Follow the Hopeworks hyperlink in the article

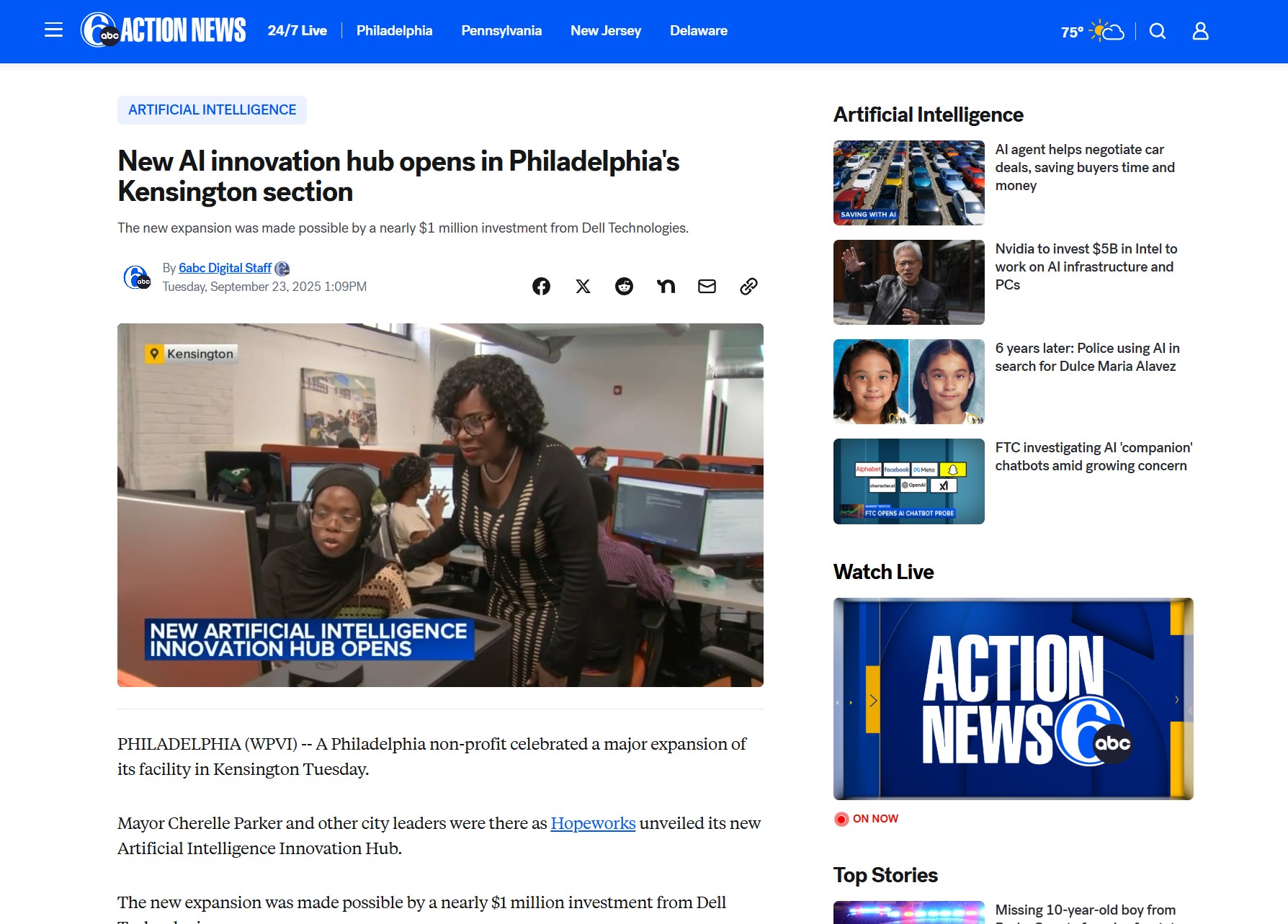click(x=593, y=823)
